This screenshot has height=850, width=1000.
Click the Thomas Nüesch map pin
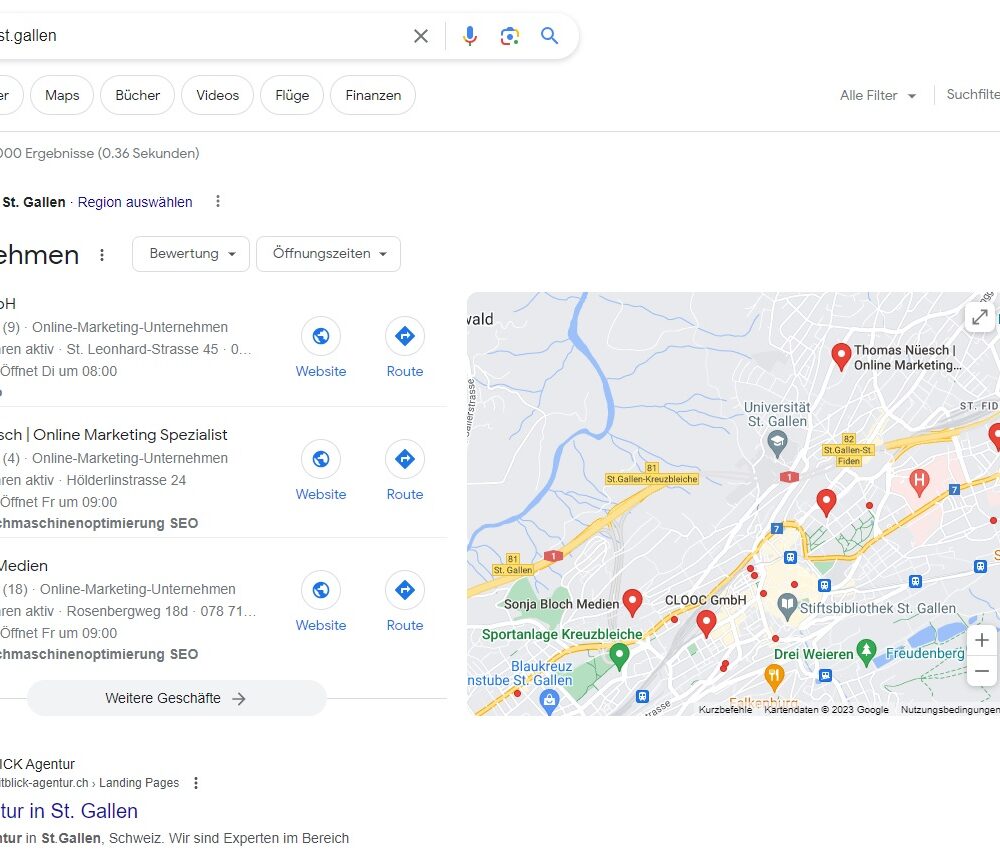841,355
